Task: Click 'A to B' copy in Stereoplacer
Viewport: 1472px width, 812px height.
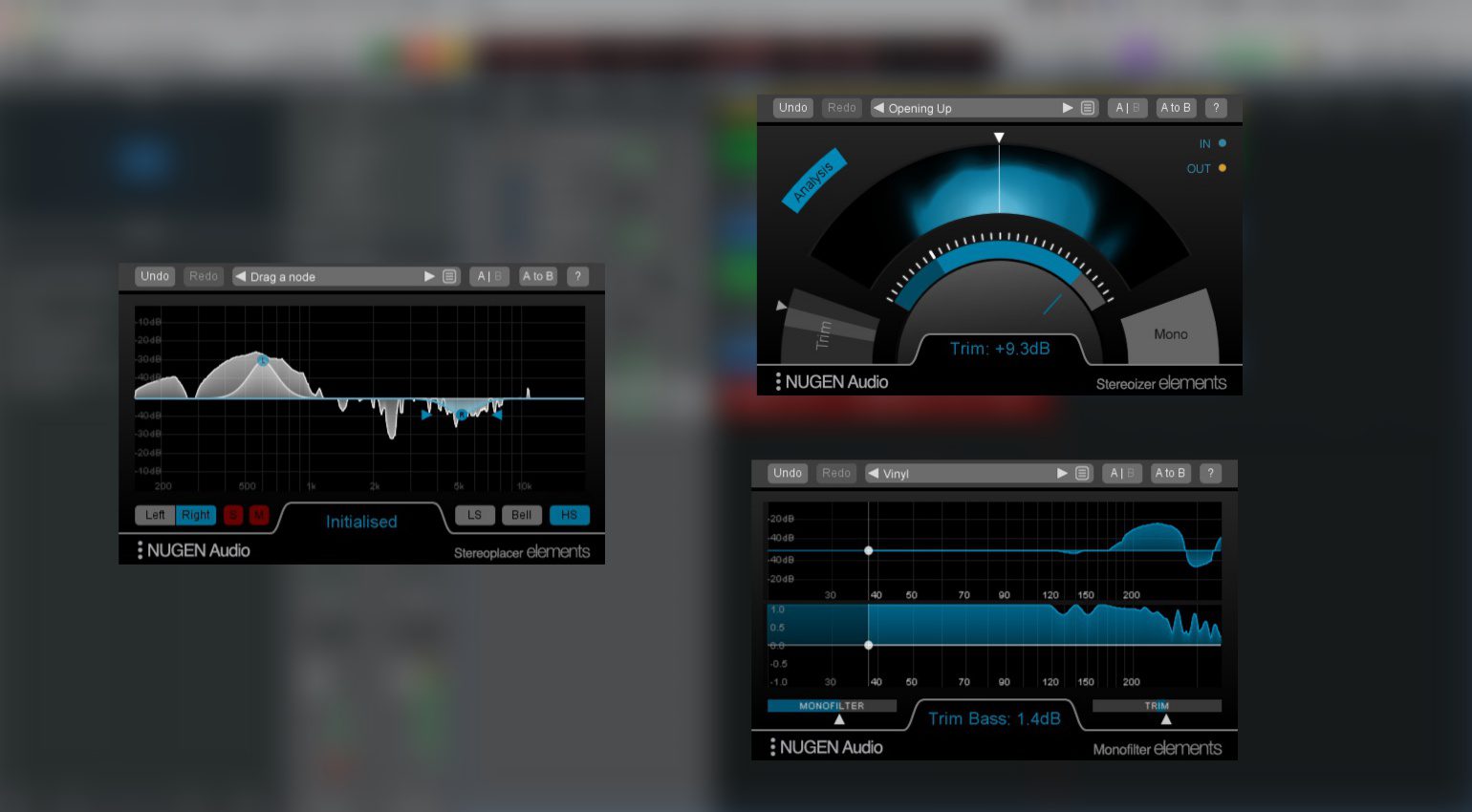Action: (x=538, y=276)
